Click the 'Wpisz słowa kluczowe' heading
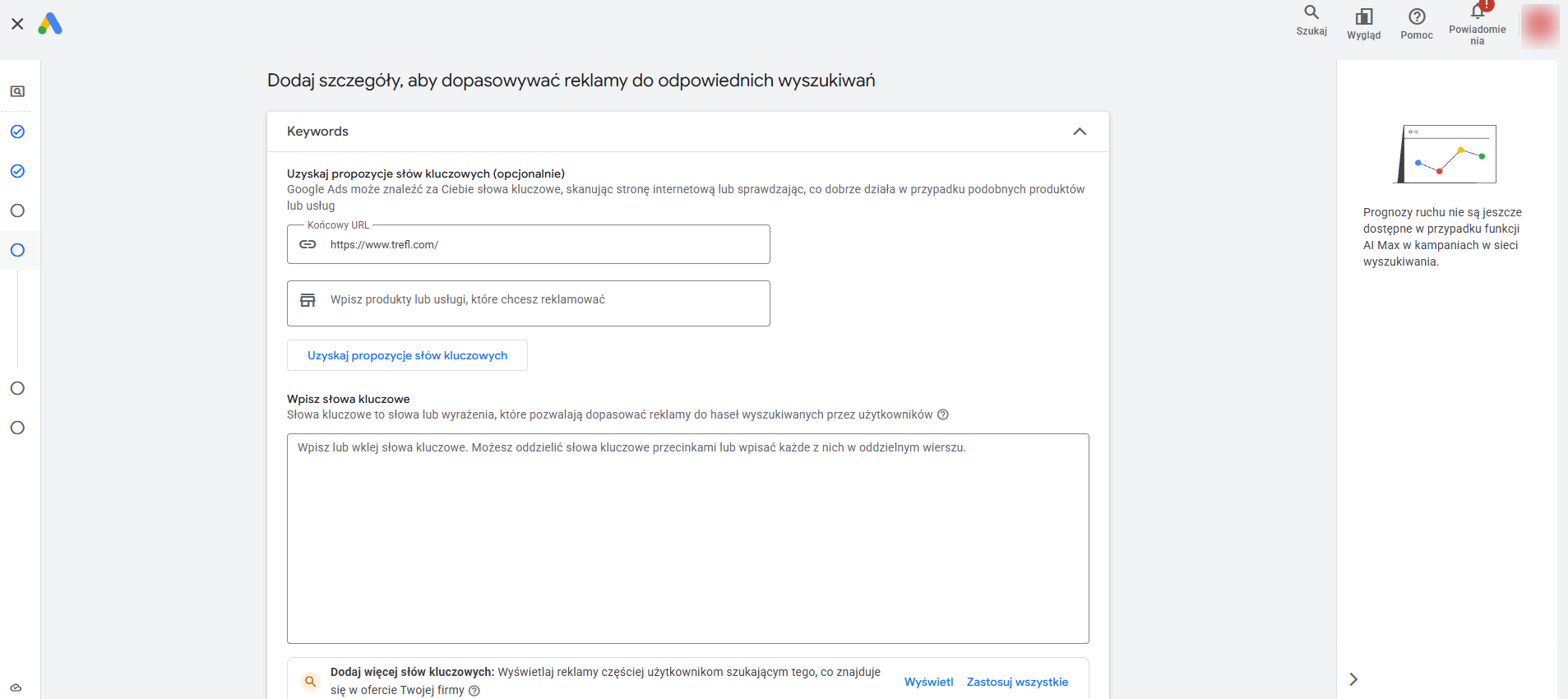Image resolution: width=1568 pixels, height=699 pixels. click(x=348, y=399)
